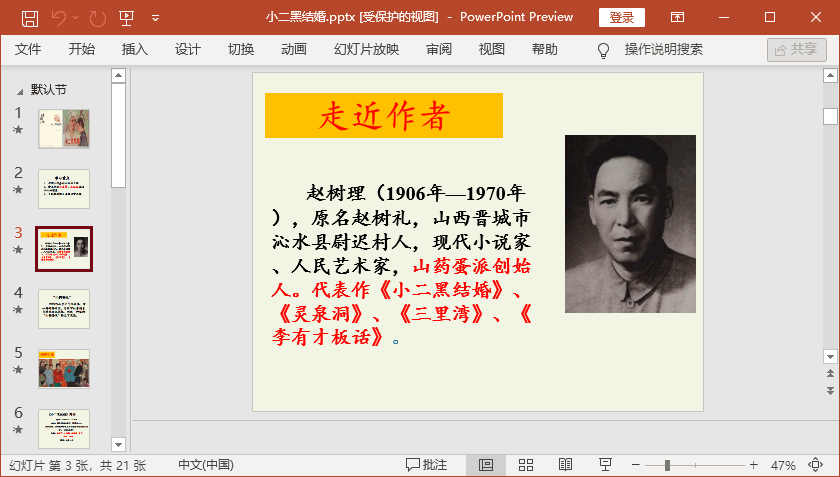Switch to Slide Sorter view in status bar
The width and height of the screenshot is (840, 477).
[525, 465]
